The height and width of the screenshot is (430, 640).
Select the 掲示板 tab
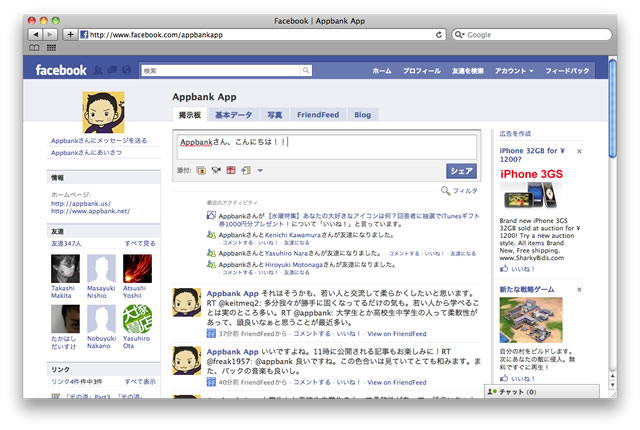pos(190,115)
